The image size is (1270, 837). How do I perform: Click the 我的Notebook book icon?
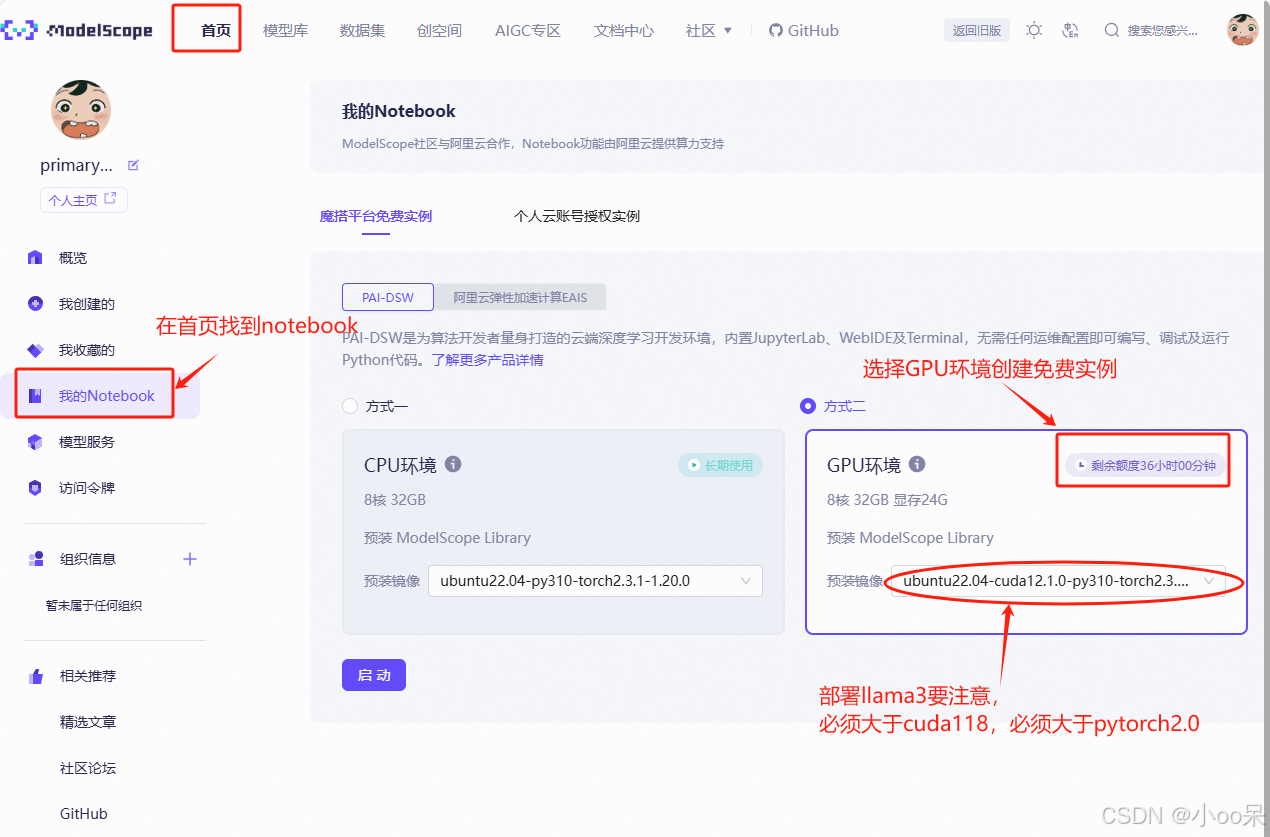(35, 396)
